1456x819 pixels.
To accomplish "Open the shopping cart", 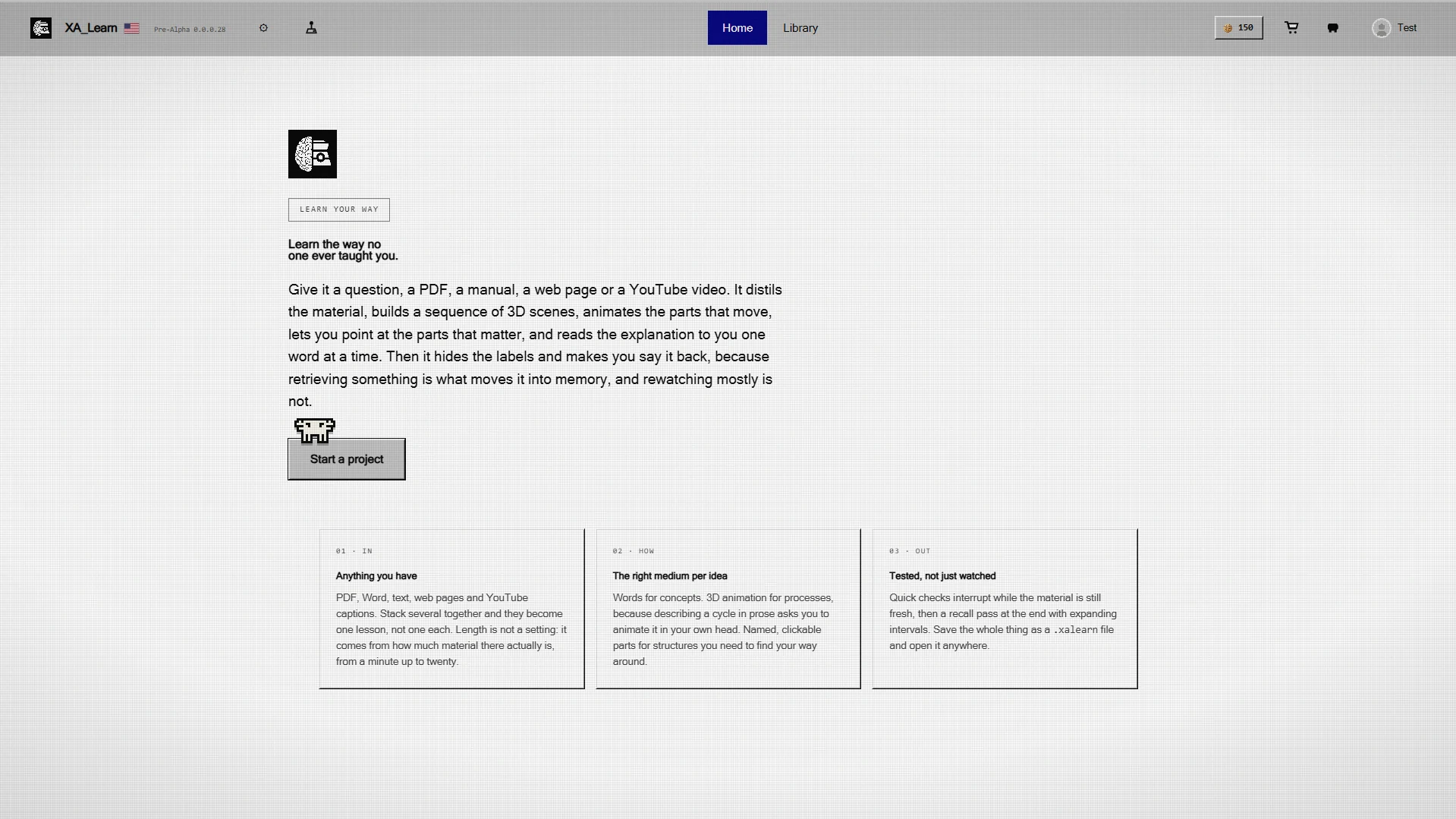I will pos(1291,28).
